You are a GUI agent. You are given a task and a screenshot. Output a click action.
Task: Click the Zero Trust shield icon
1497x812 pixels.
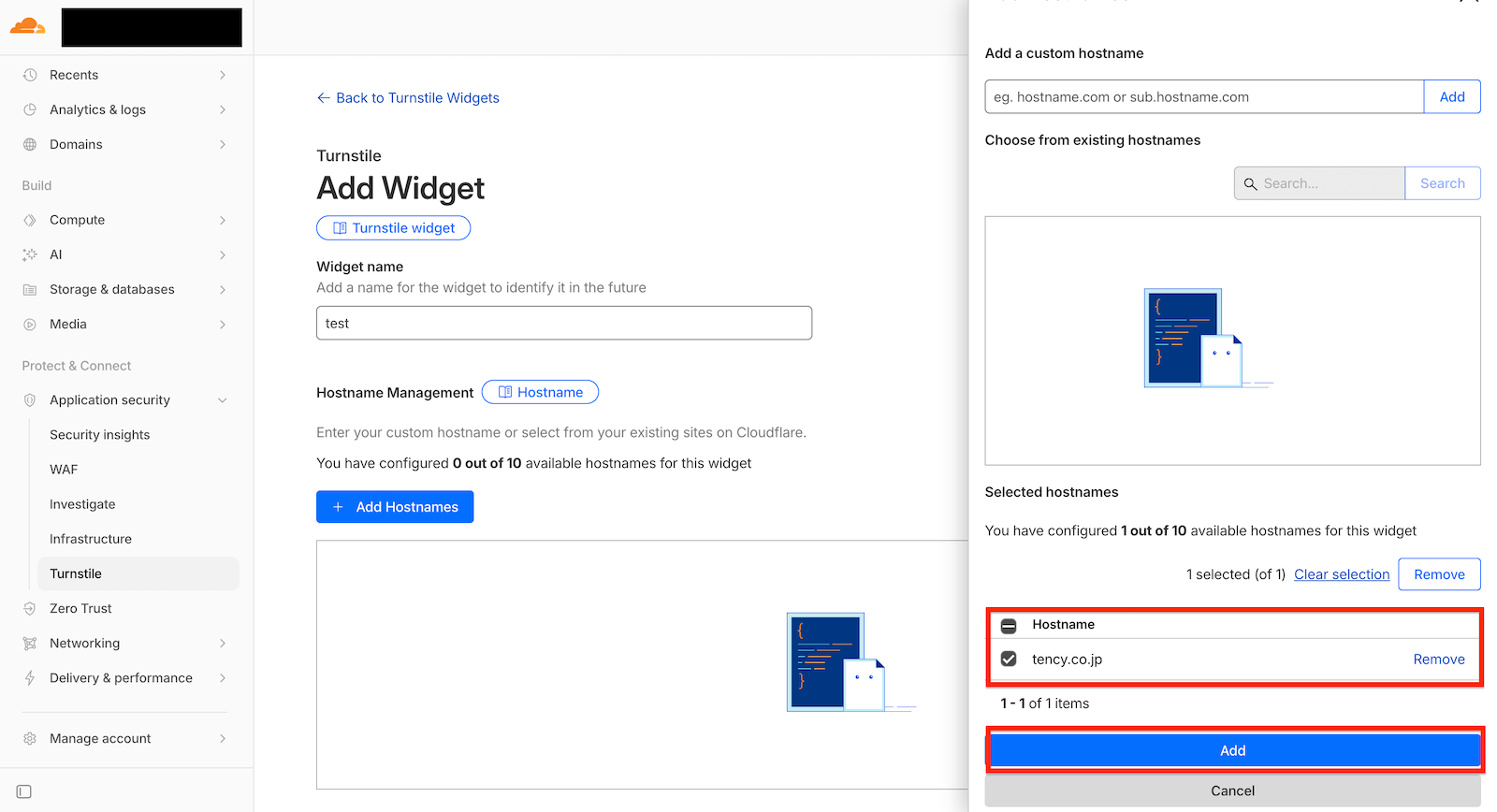[x=30, y=608]
